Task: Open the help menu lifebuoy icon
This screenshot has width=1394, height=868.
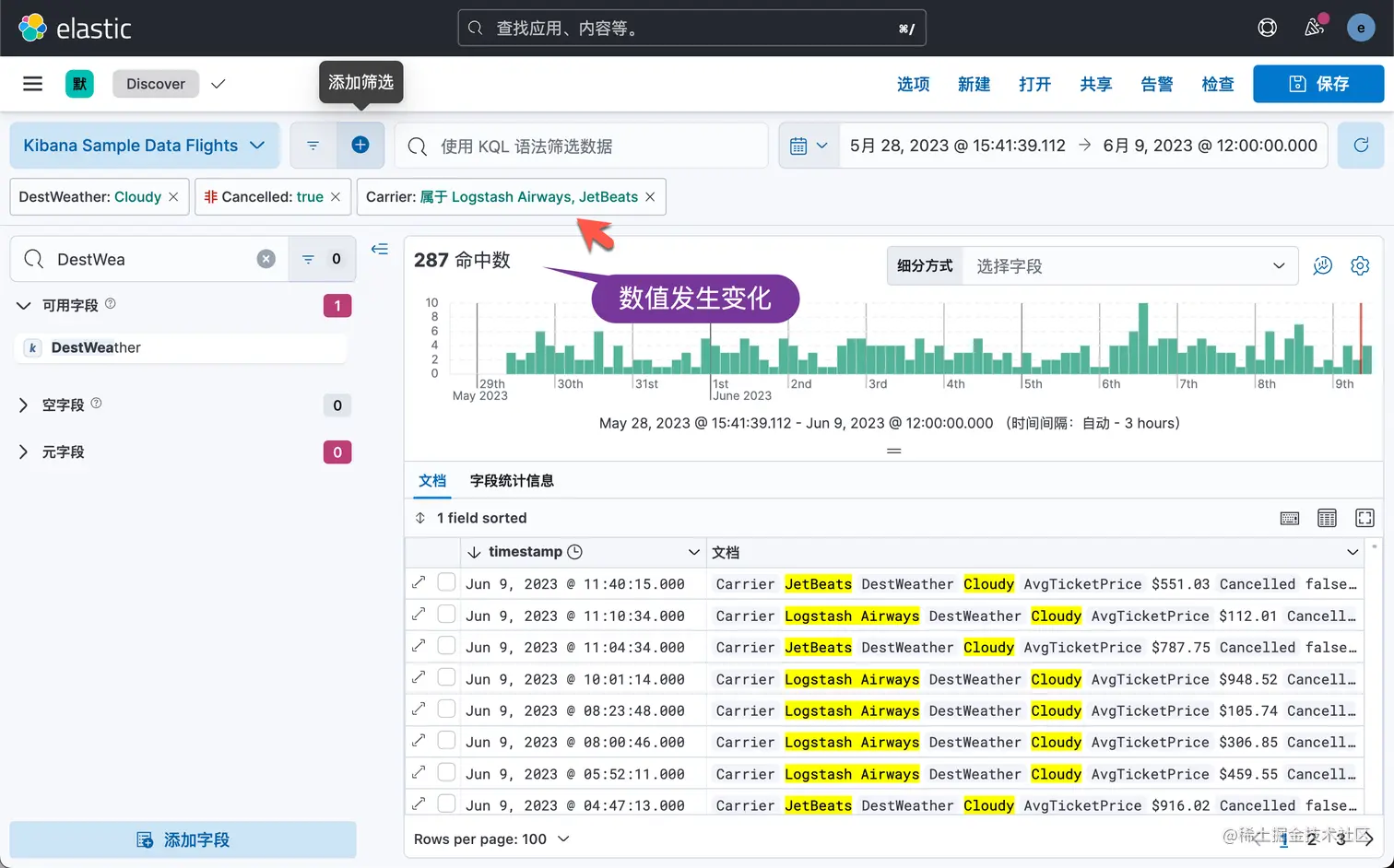Action: coord(1268,28)
